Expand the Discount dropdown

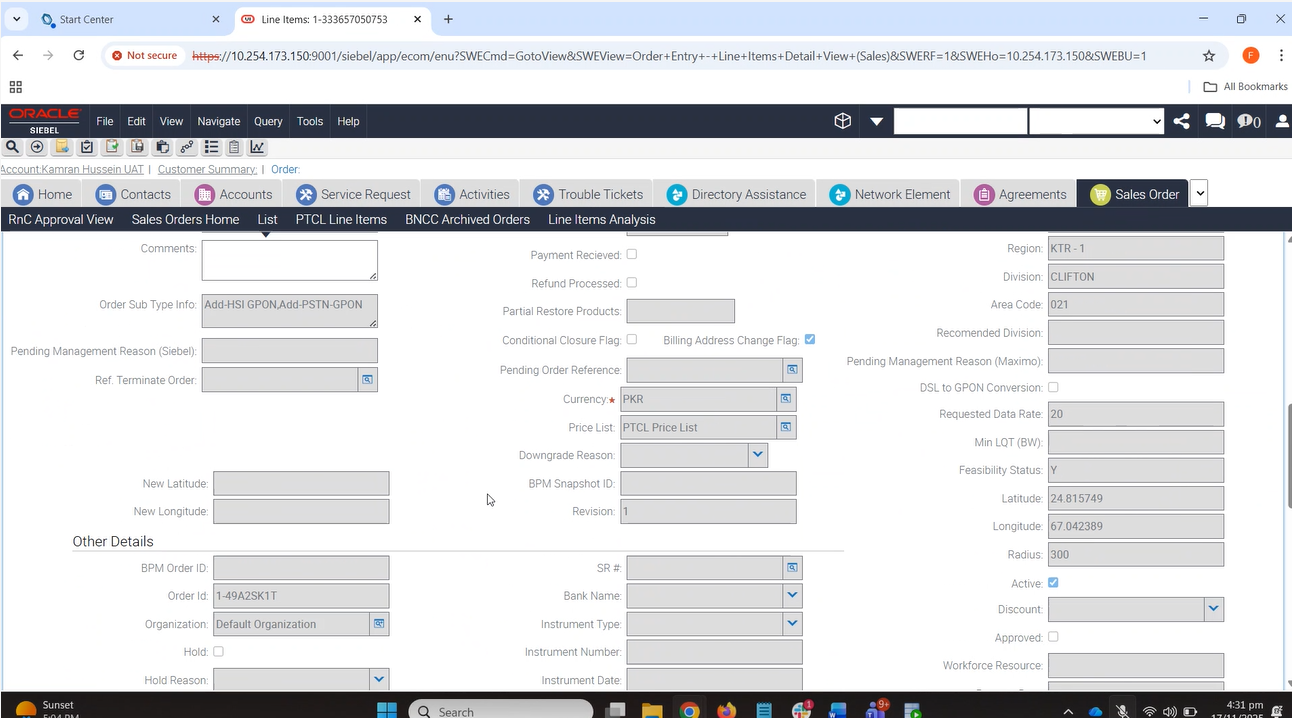pos(1213,609)
